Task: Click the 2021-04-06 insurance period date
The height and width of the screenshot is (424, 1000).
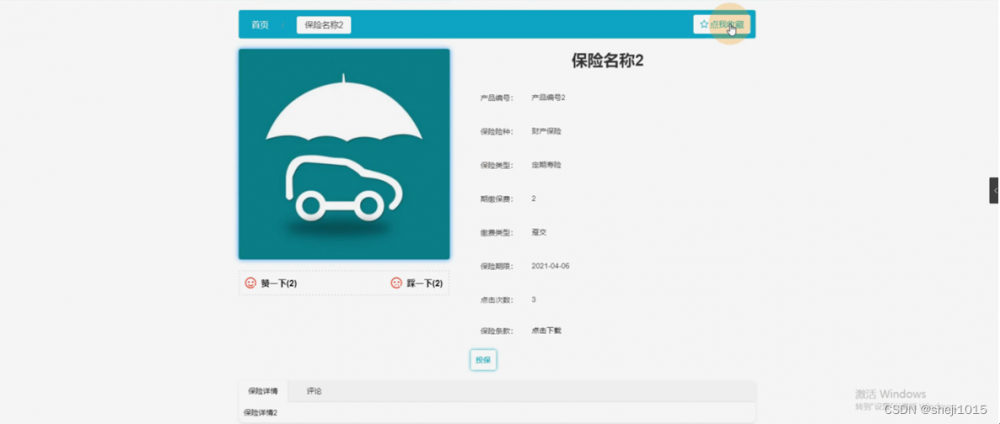Action: [x=550, y=266]
